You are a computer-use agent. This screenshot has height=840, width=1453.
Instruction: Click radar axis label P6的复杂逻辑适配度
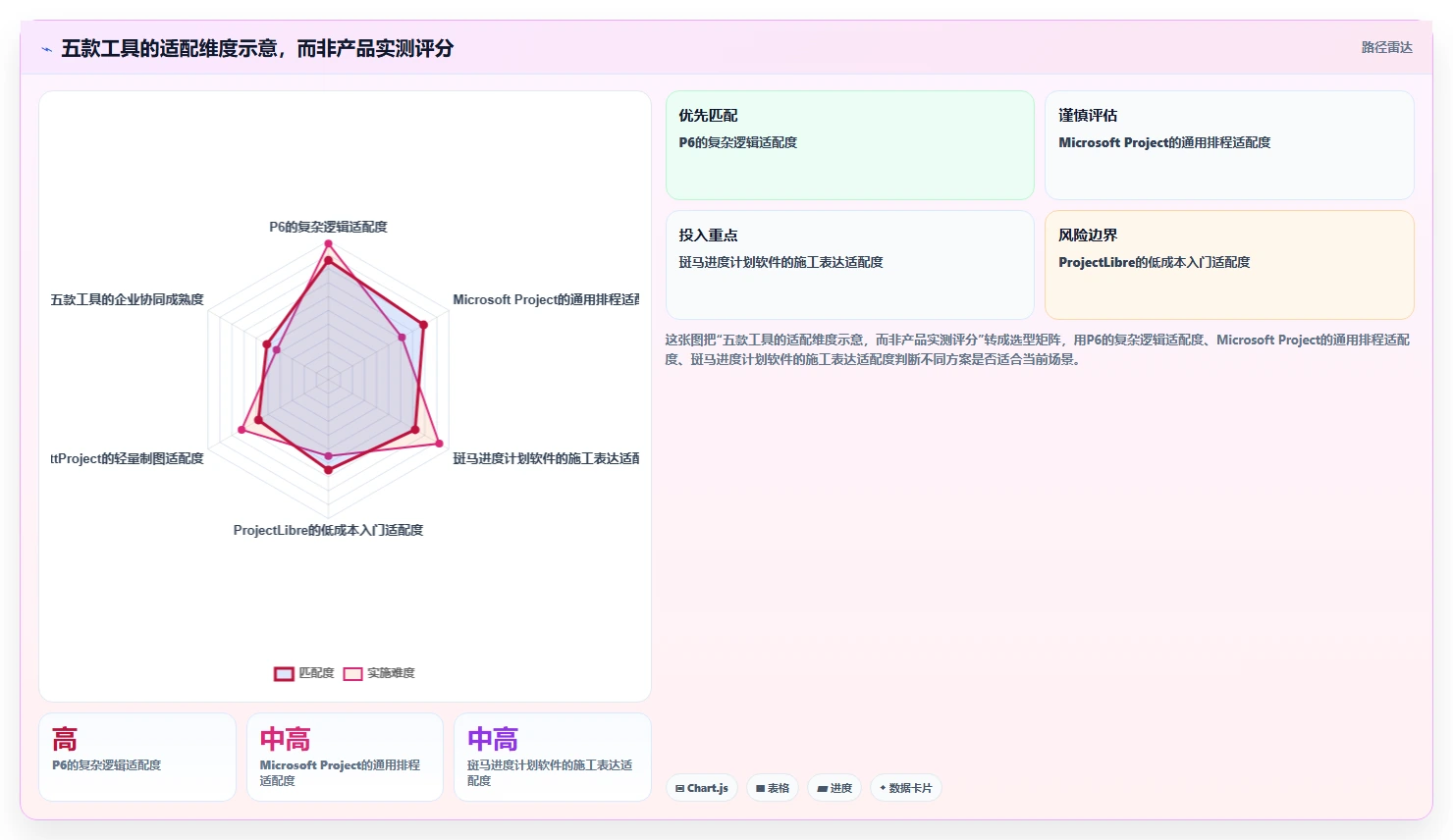pyautogui.click(x=328, y=227)
